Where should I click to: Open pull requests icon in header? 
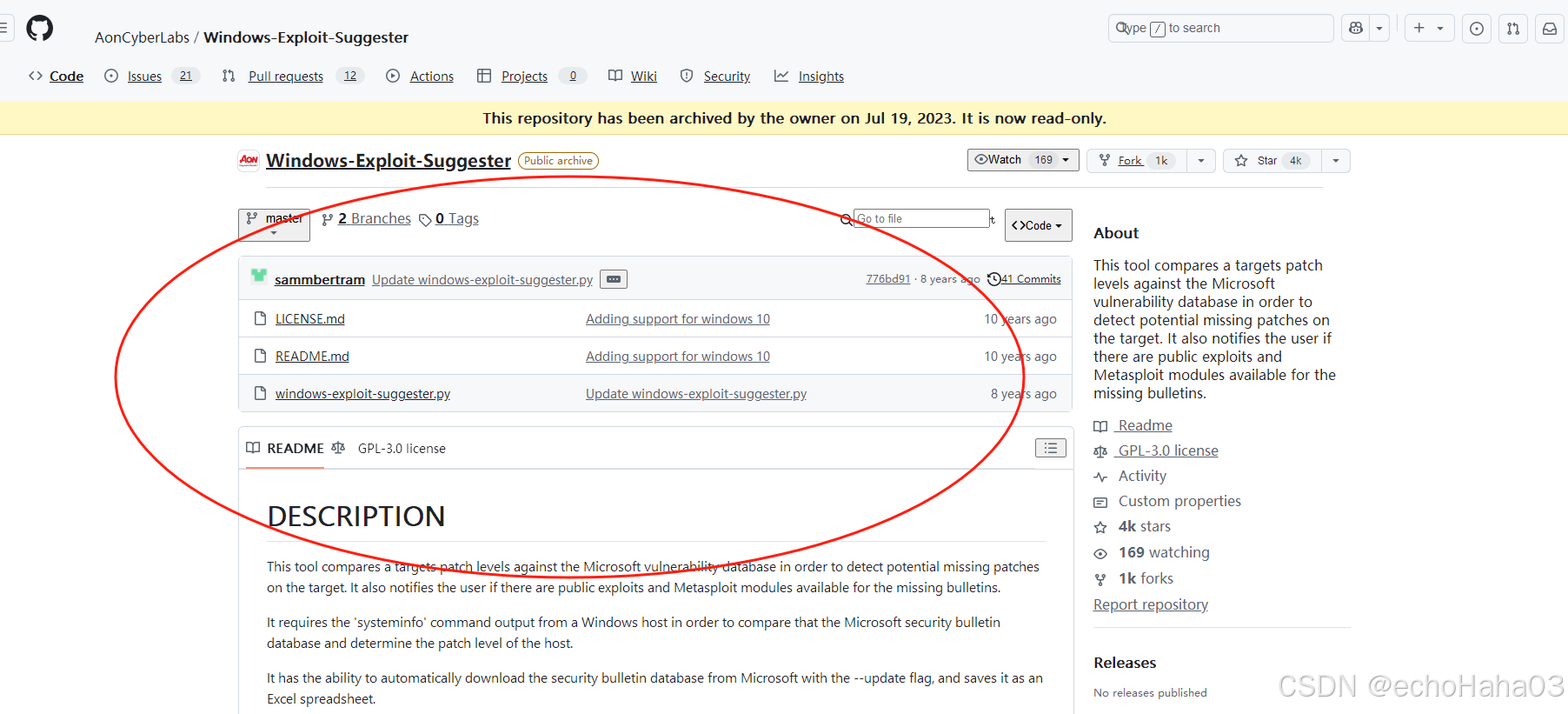point(1513,28)
